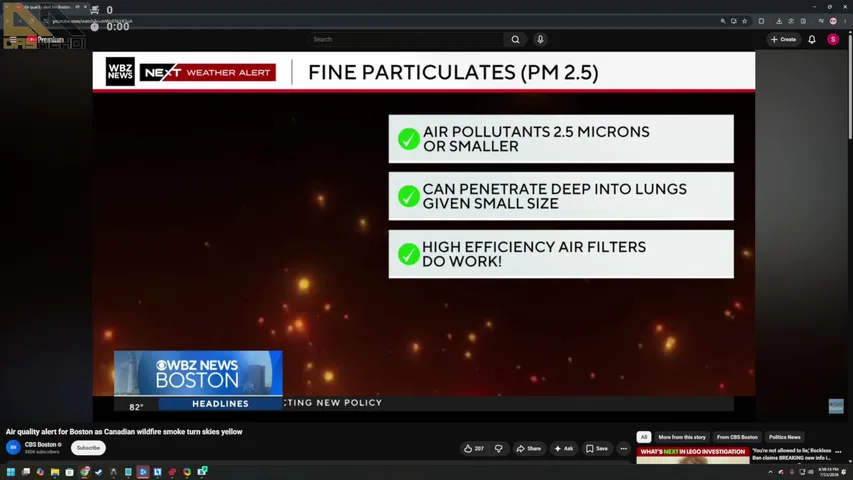
Task: Save video to a playlist
Action: pyautogui.click(x=597, y=448)
